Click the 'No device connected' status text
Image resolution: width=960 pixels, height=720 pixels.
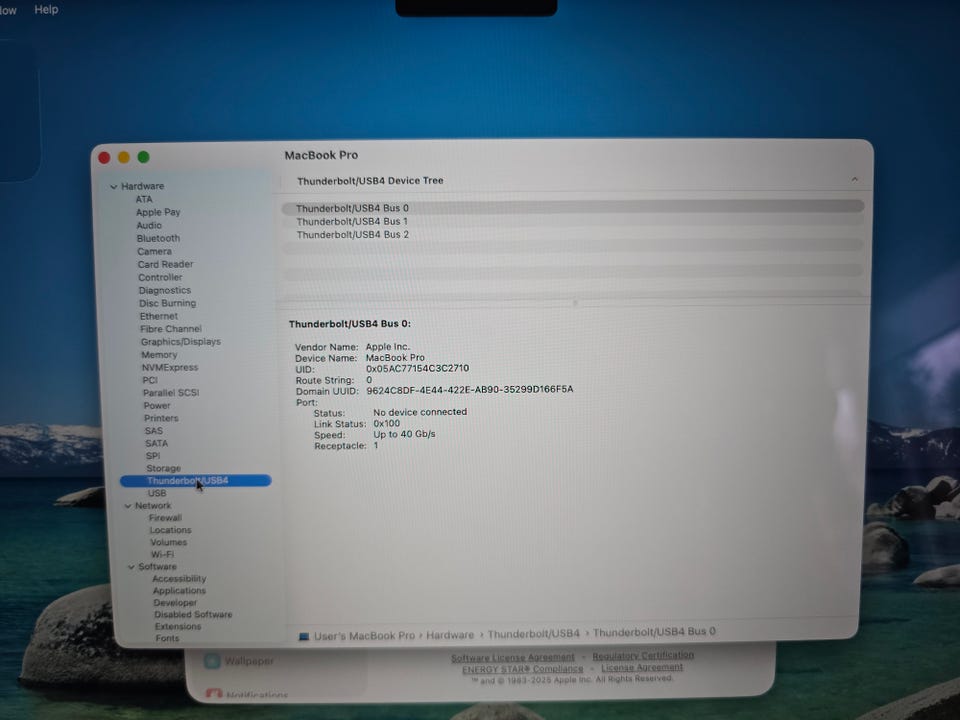[420, 412]
